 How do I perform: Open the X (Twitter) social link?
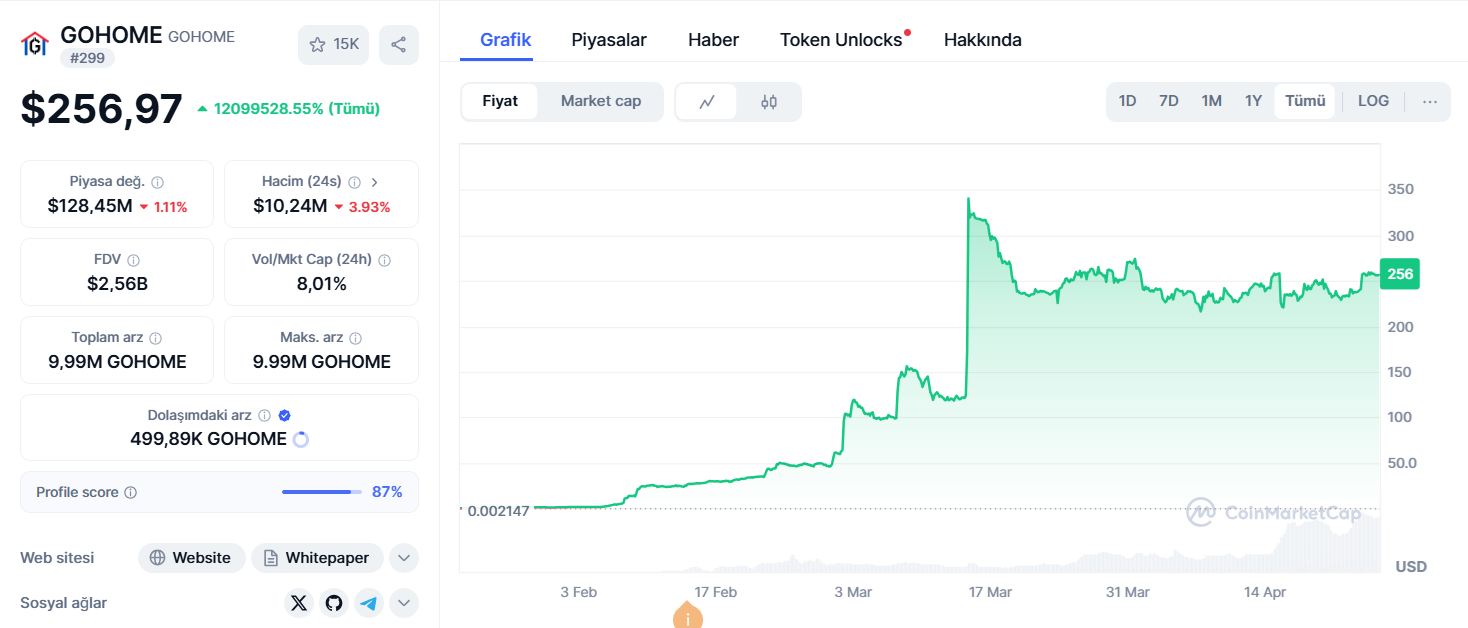(299, 603)
